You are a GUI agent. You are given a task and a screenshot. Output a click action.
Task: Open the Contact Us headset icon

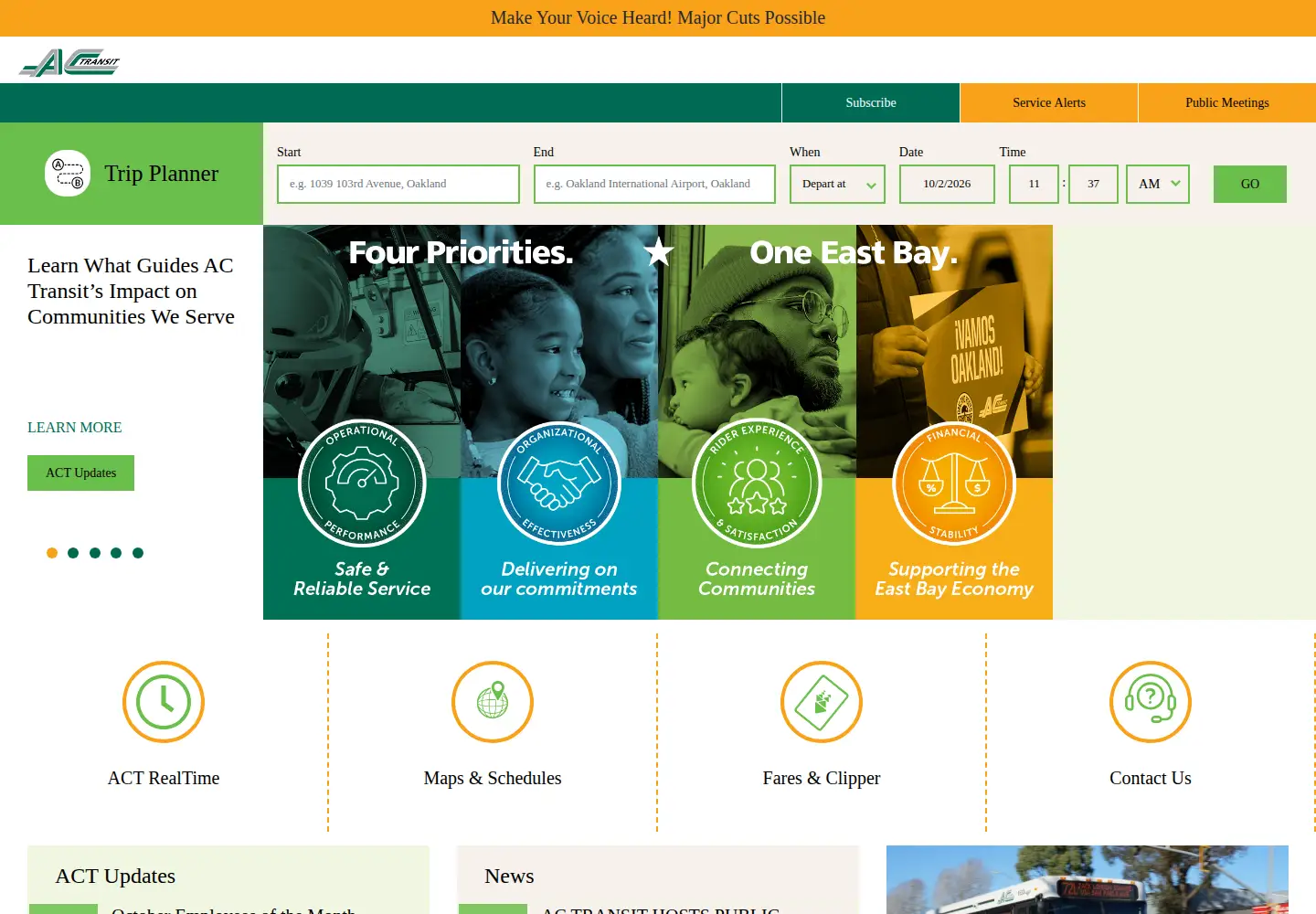[x=1151, y=702]
